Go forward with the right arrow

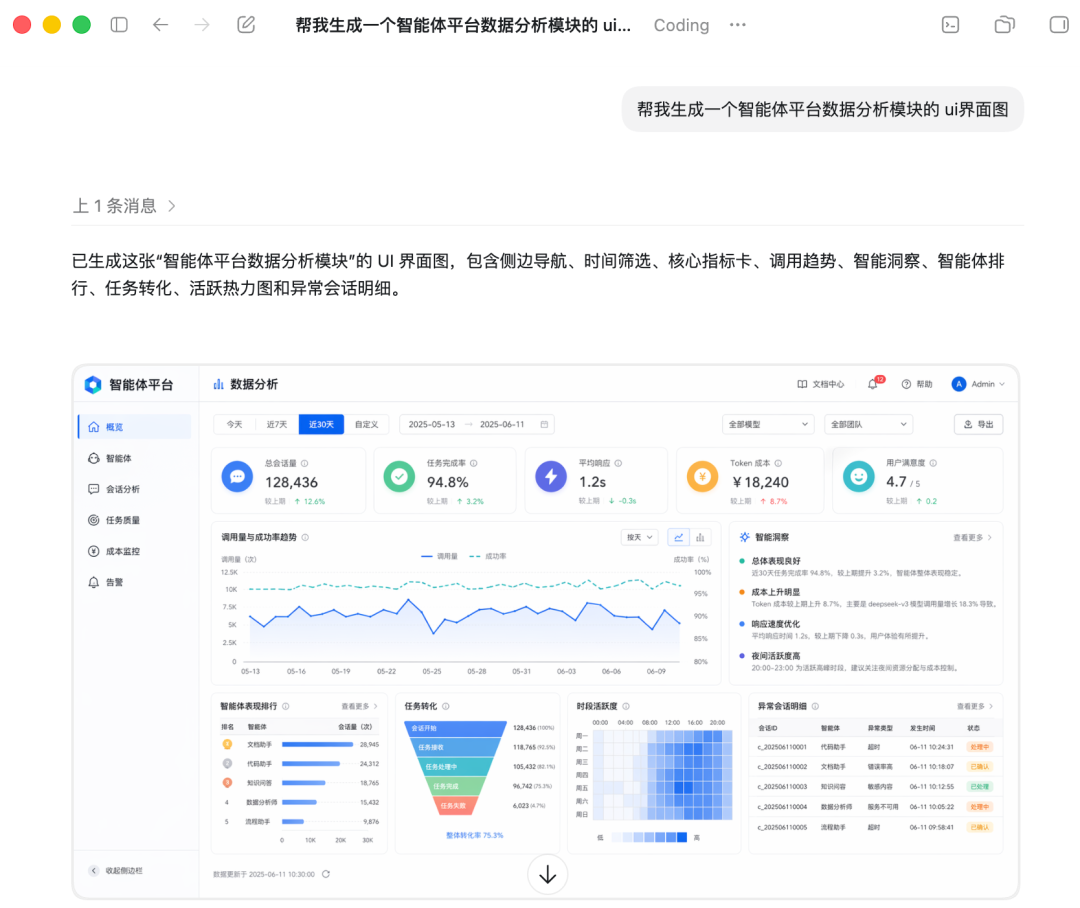(202, 25)
